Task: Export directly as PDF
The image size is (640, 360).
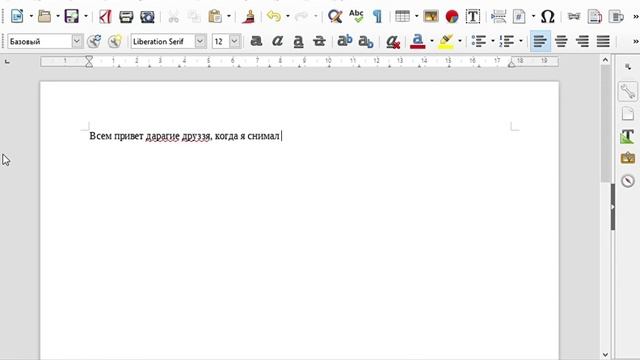Action: pyautogui.click(x=105, y=16)
